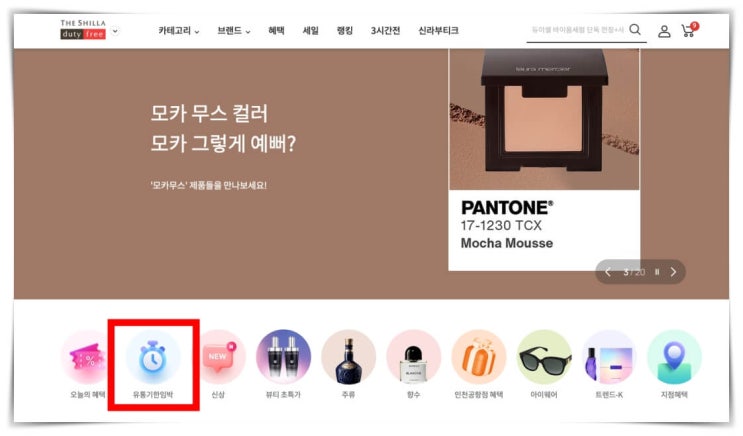
Task: Go to the next banner slide
Action: coord(673,272)
